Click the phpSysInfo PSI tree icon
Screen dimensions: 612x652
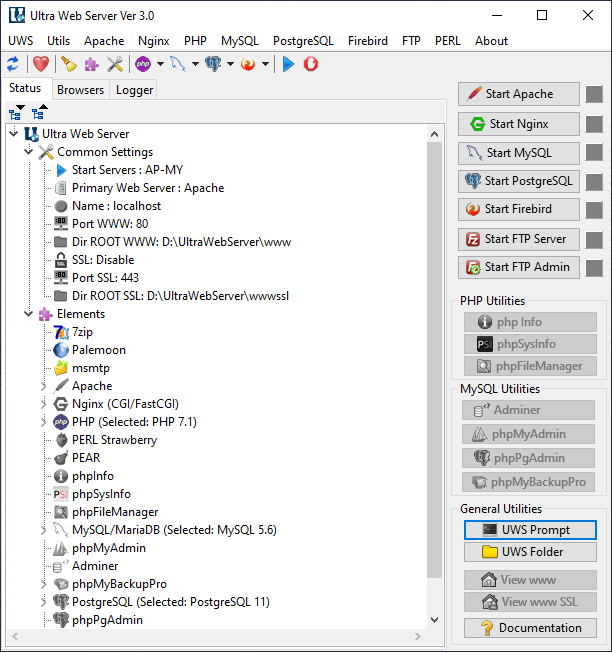pyautogui.click(x=61, y=494)
